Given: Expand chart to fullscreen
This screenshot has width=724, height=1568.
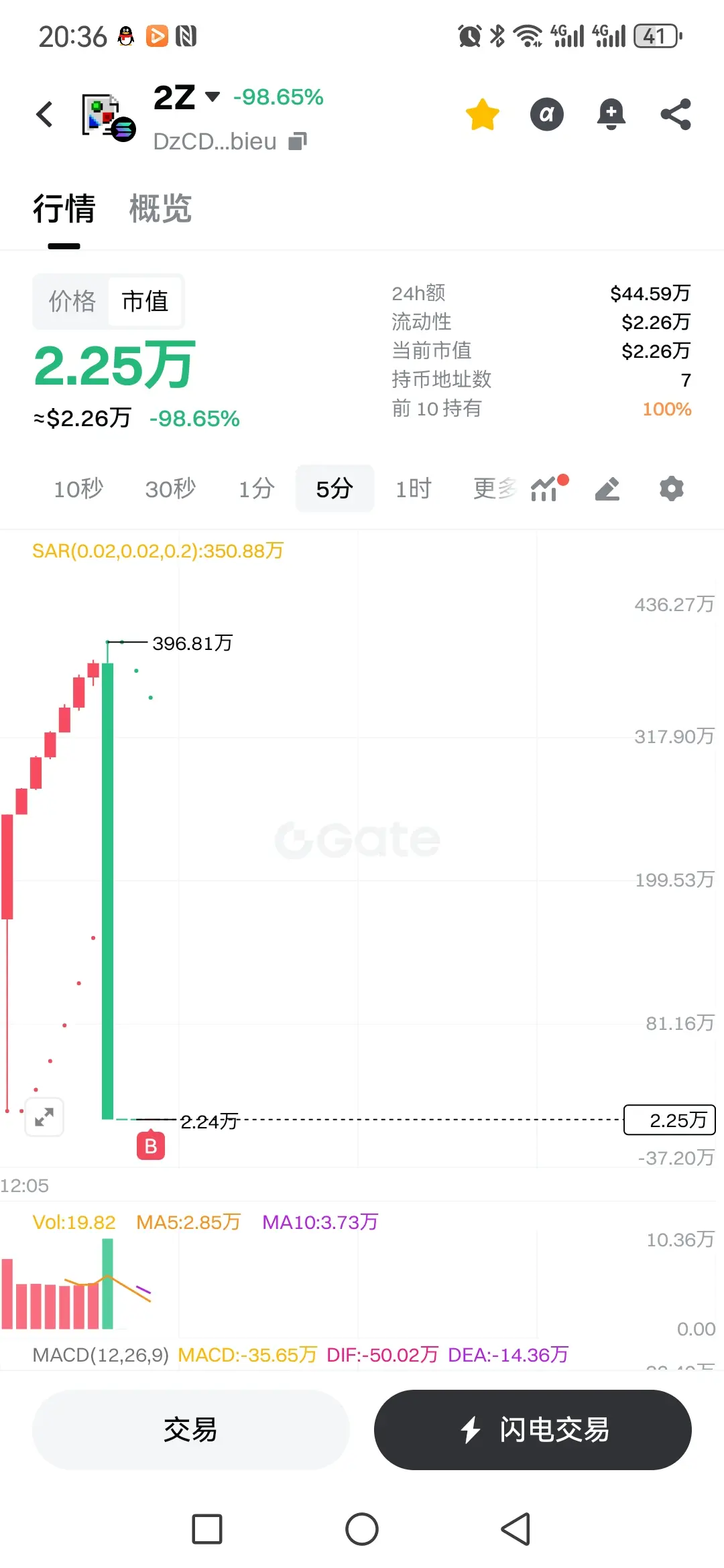Looking at the screenshot, I should [x=44, y=1117].
